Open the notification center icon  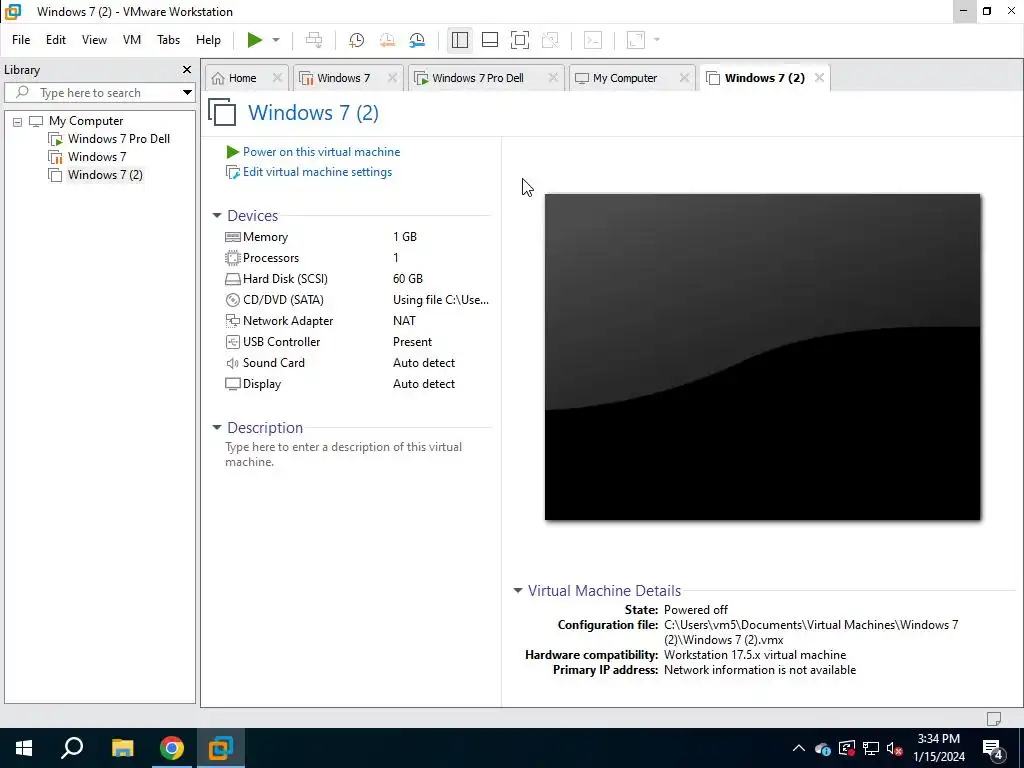coord(993,748)
